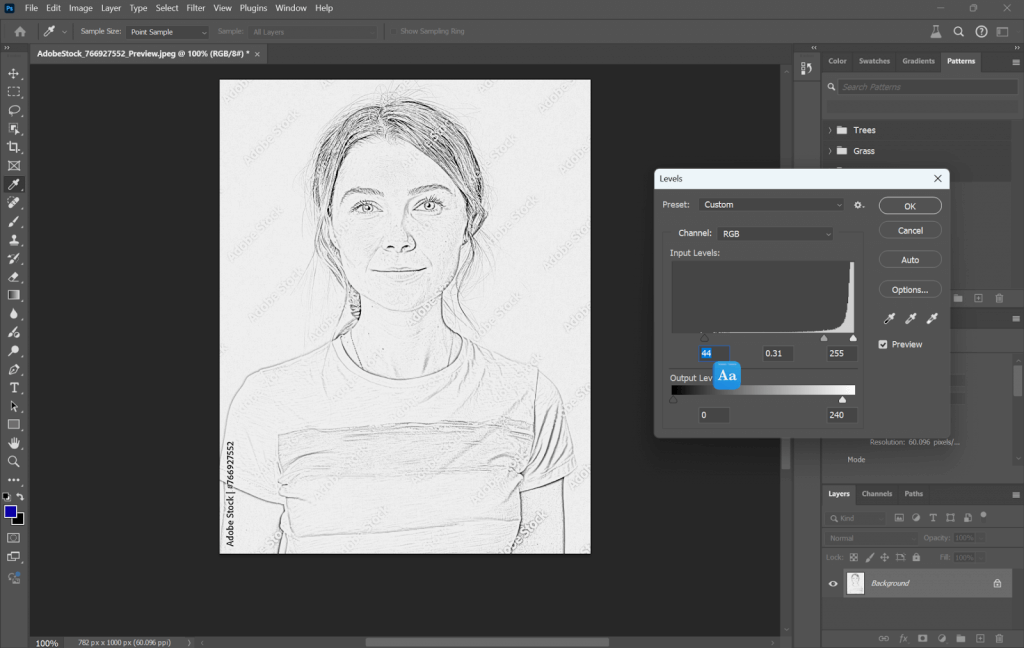Open the Levels preset gear options
Image resolution: width=1024 pixels, height=648 pixels.
(859, 205)
